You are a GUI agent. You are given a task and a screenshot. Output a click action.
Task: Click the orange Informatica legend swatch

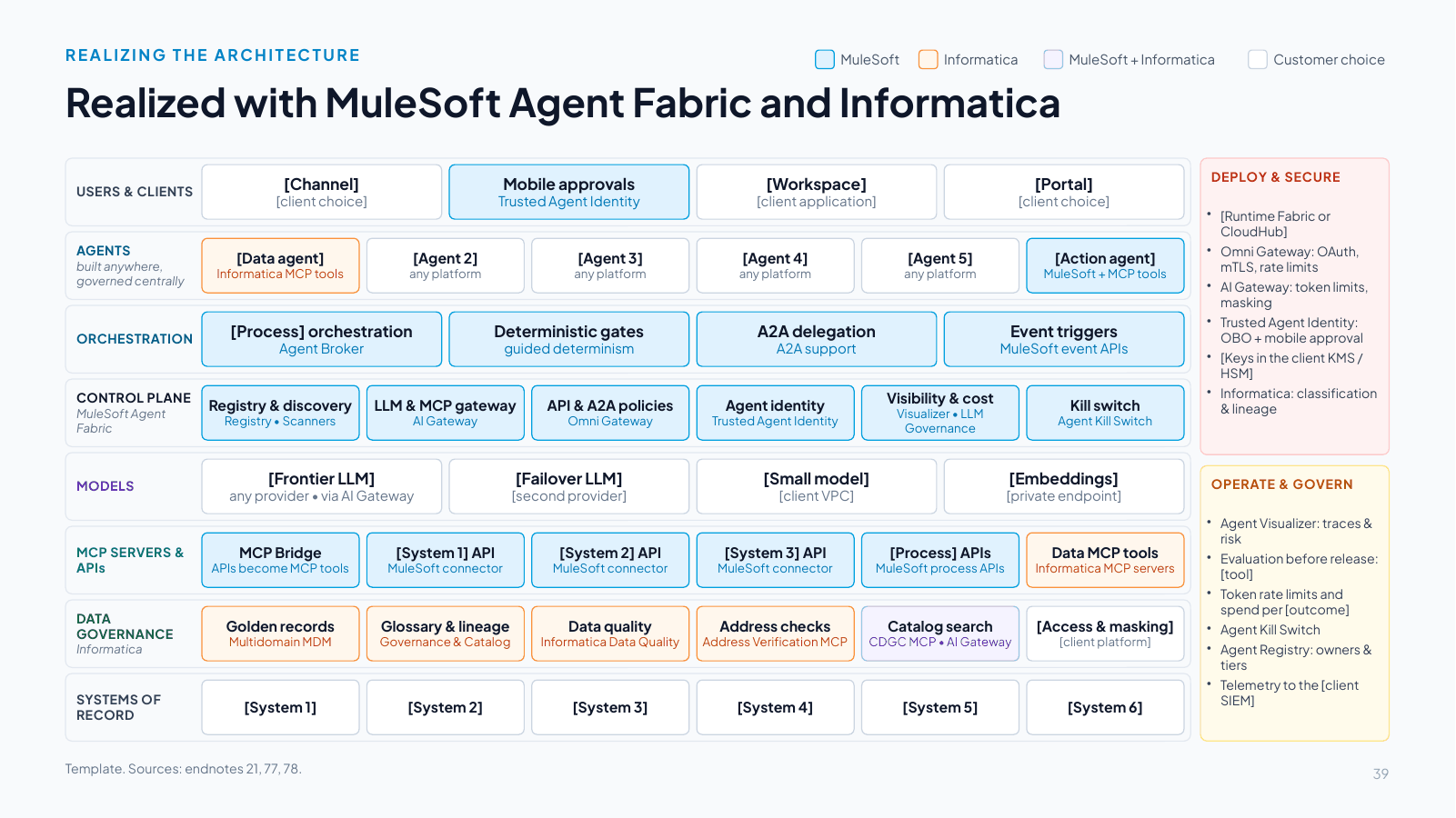tap(928, 59)
